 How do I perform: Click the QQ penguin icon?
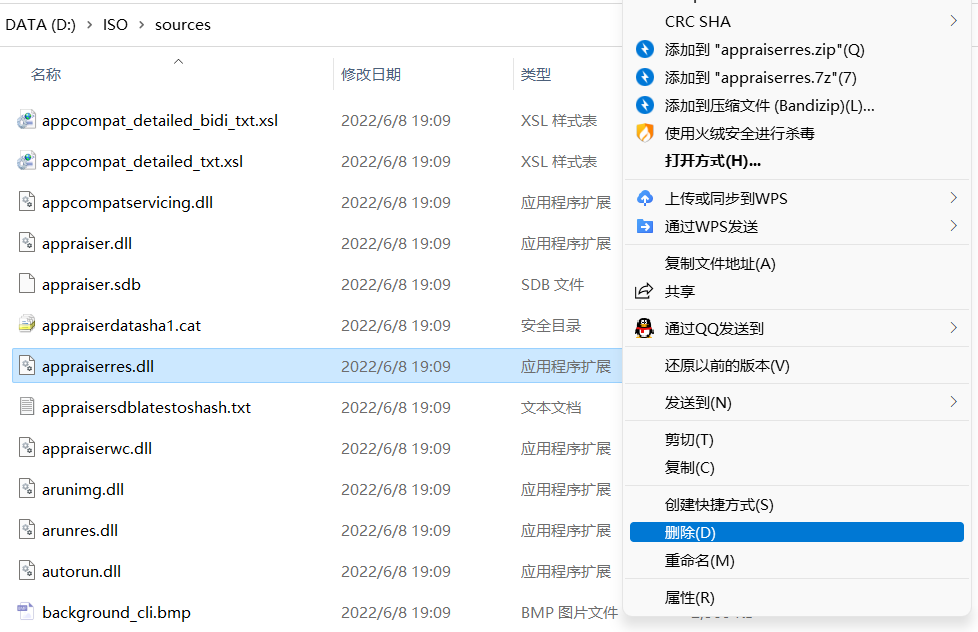(x=645, y=328)
